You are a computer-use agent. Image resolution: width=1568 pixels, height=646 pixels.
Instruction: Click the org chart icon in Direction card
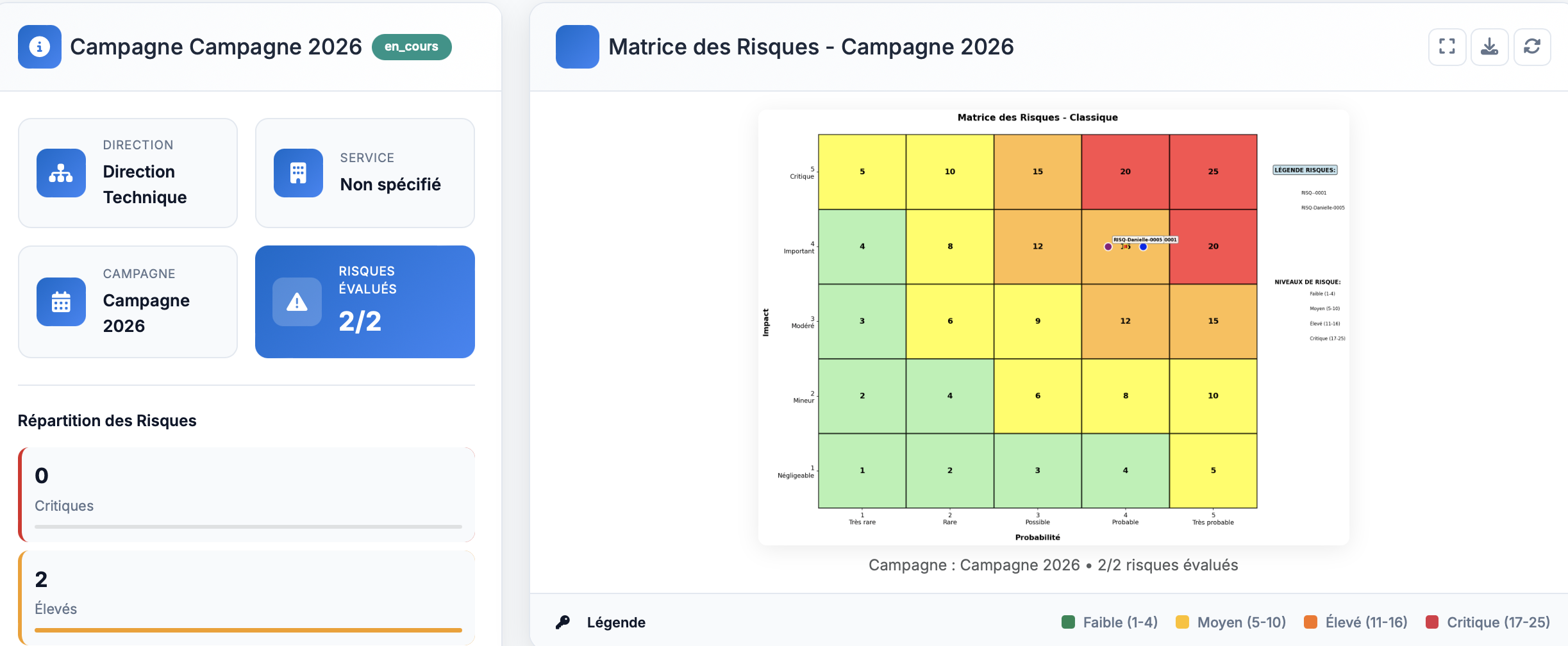(x=61, y=173)
